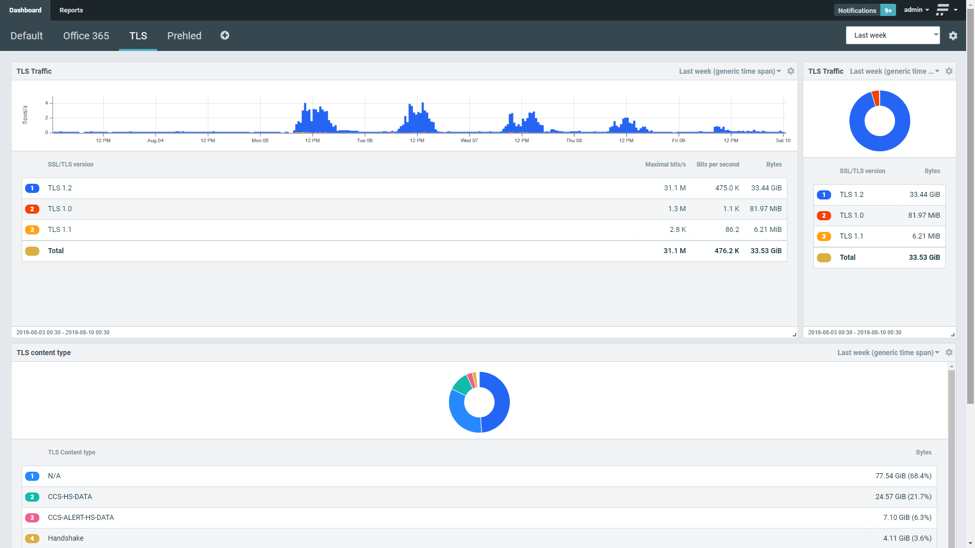Switch to the Prehled dashboard tab
This screenshot has height=548, width=975.
tap(184, 35)
